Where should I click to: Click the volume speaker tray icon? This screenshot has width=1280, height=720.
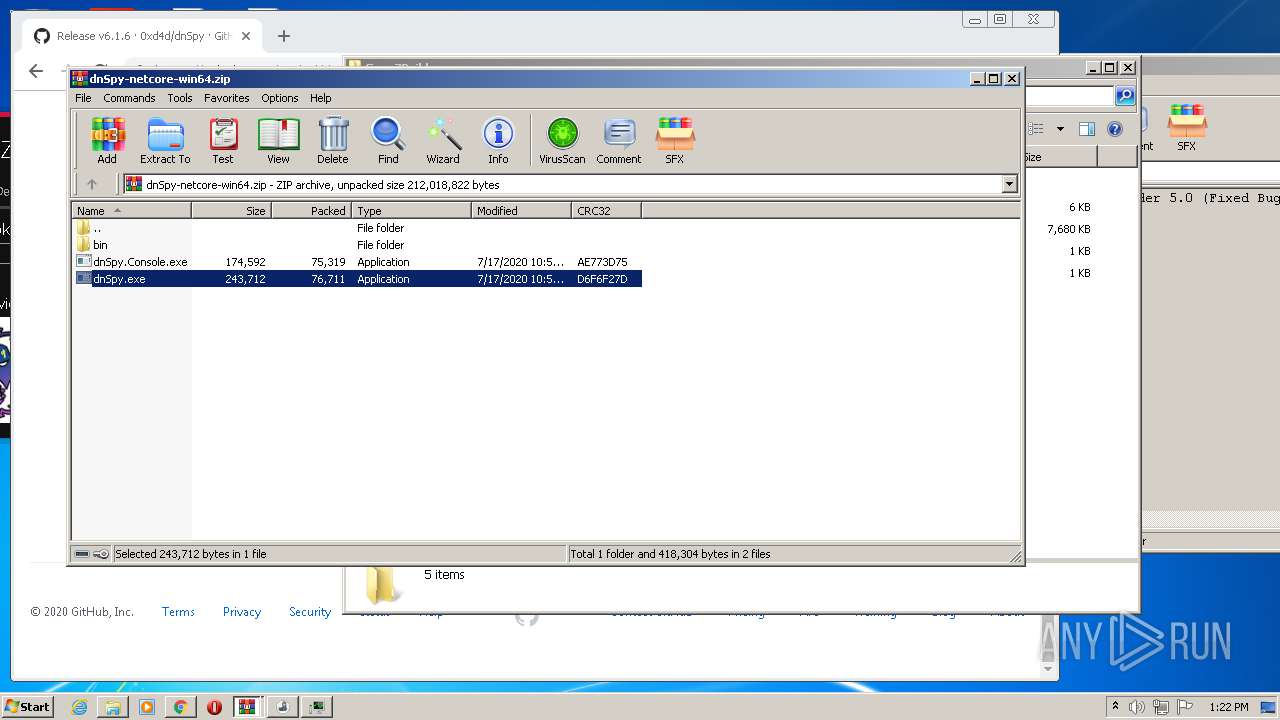(x=1137, y=707)
